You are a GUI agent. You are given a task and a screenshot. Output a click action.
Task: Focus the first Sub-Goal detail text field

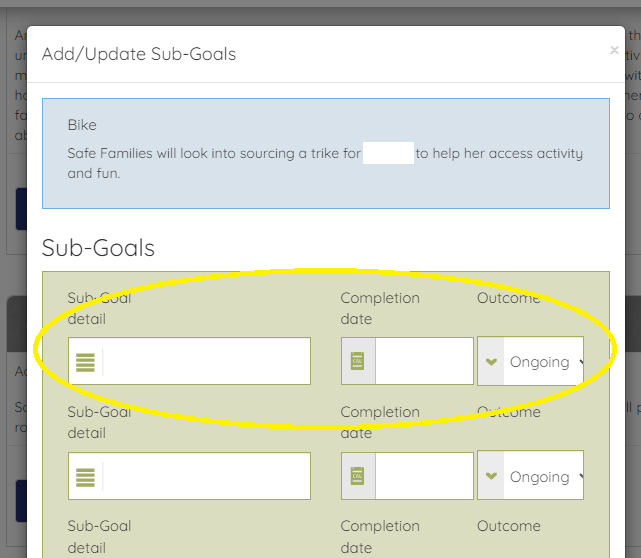point(206,362)
